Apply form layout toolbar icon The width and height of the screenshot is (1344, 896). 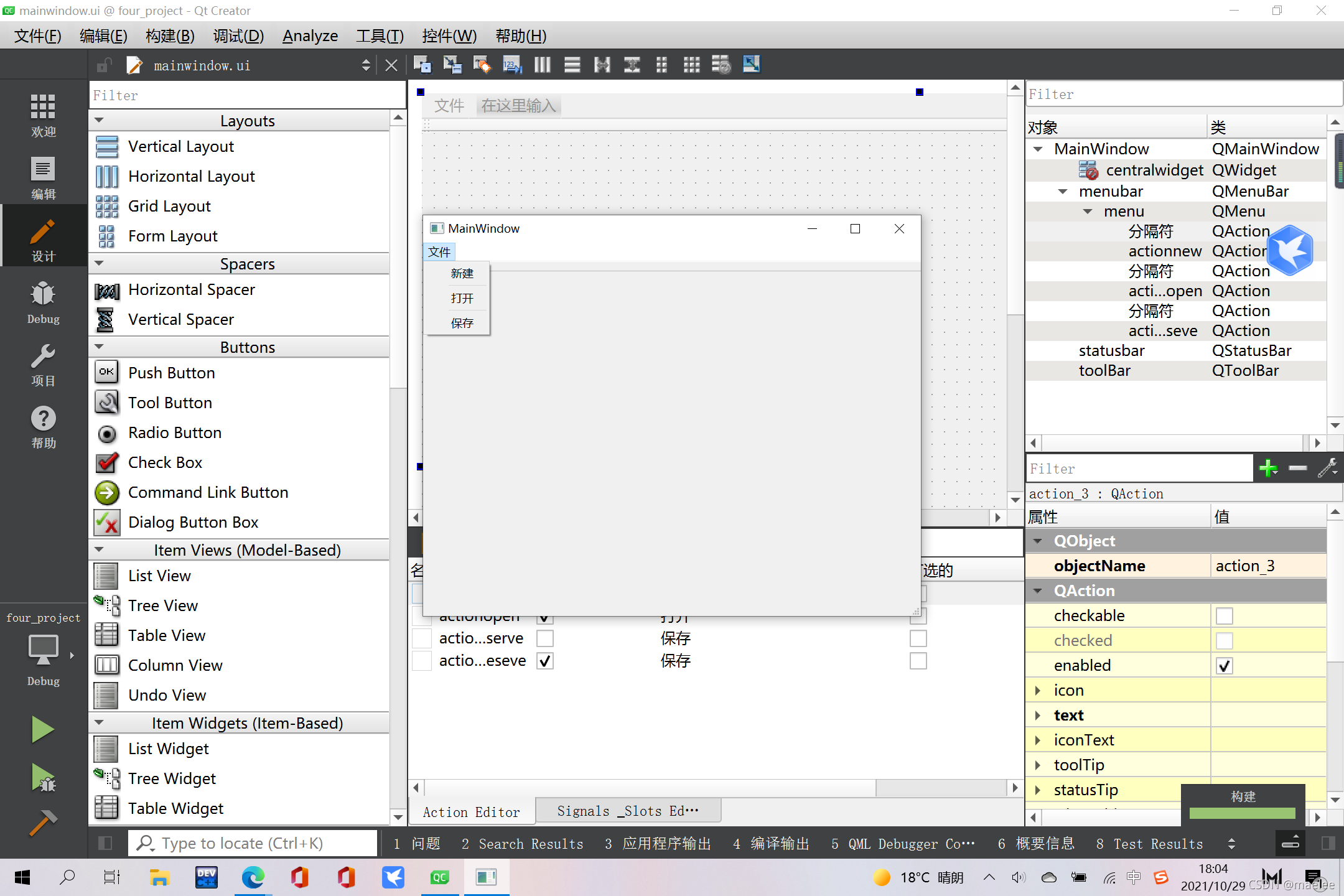[x=661, y=65]
